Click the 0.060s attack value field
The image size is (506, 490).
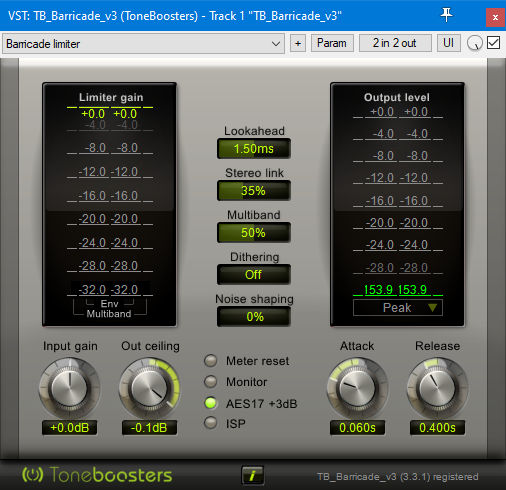(x=357, y=428)
